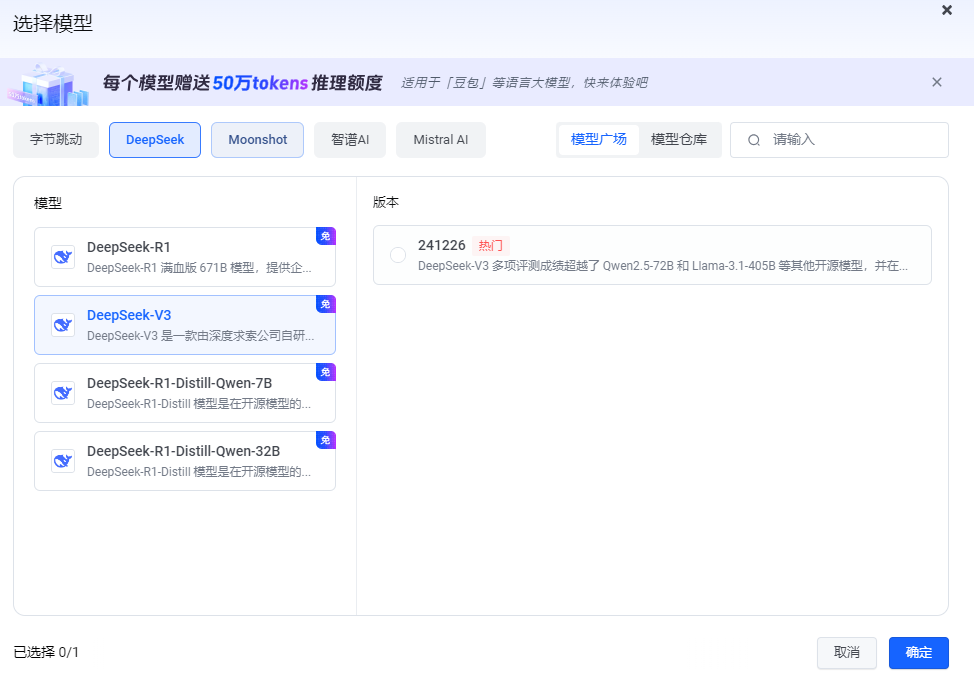Click the DeepSeek-R1 满血版 671B description
This screenshot has height=686, width=974.
tap(199, 268)
